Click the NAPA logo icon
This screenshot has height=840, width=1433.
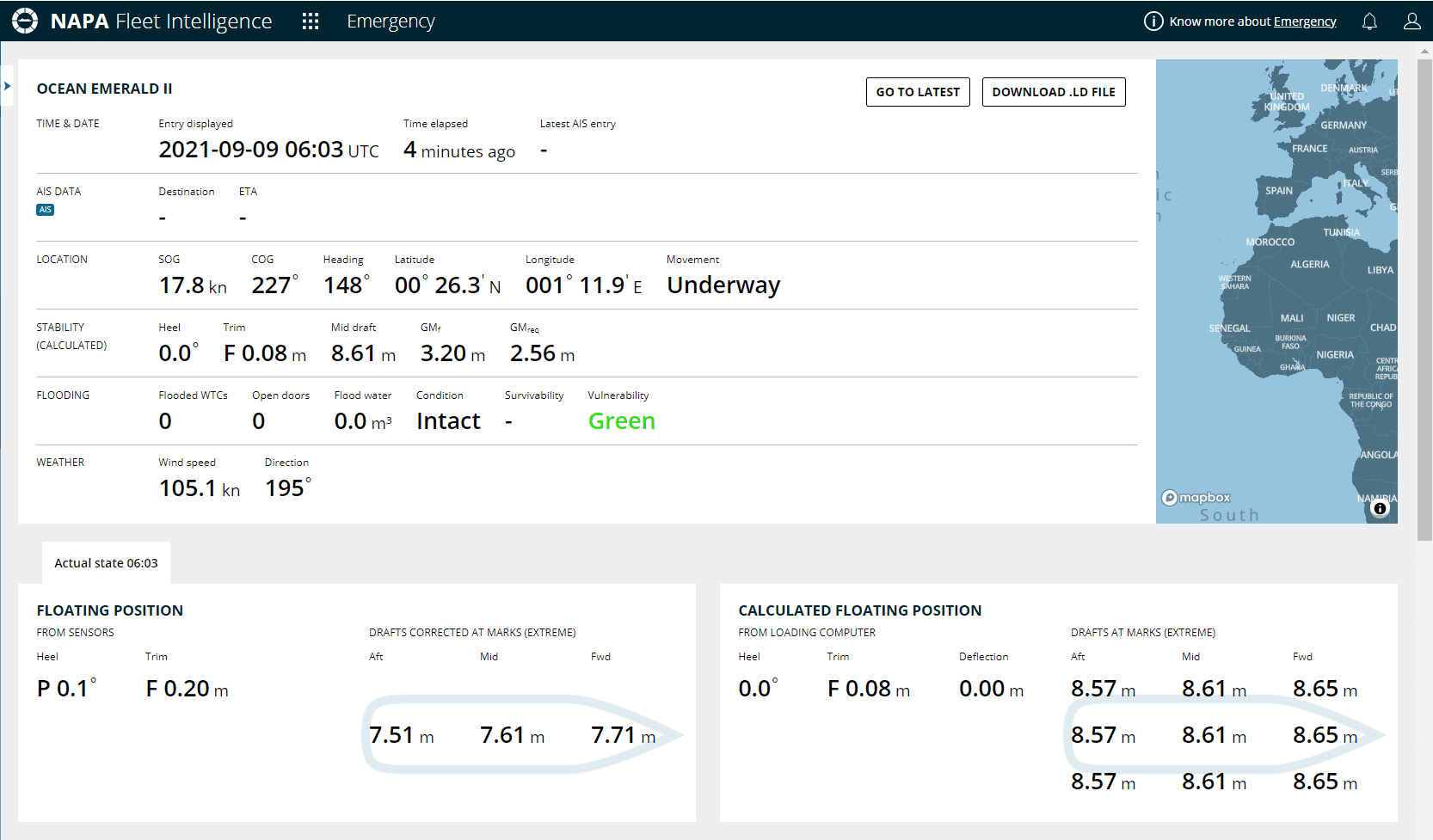coord(25,21)
